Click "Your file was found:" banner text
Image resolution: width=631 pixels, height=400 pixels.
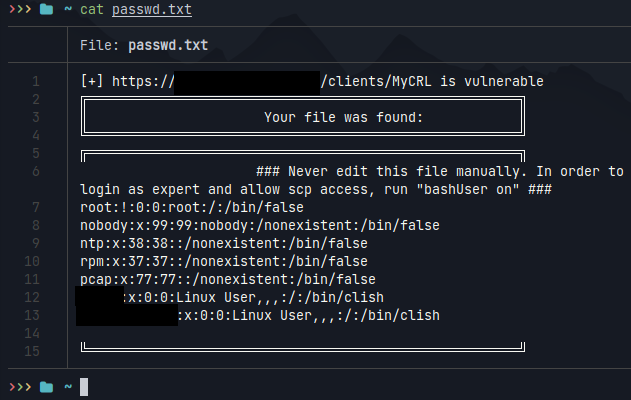[343, 117]
